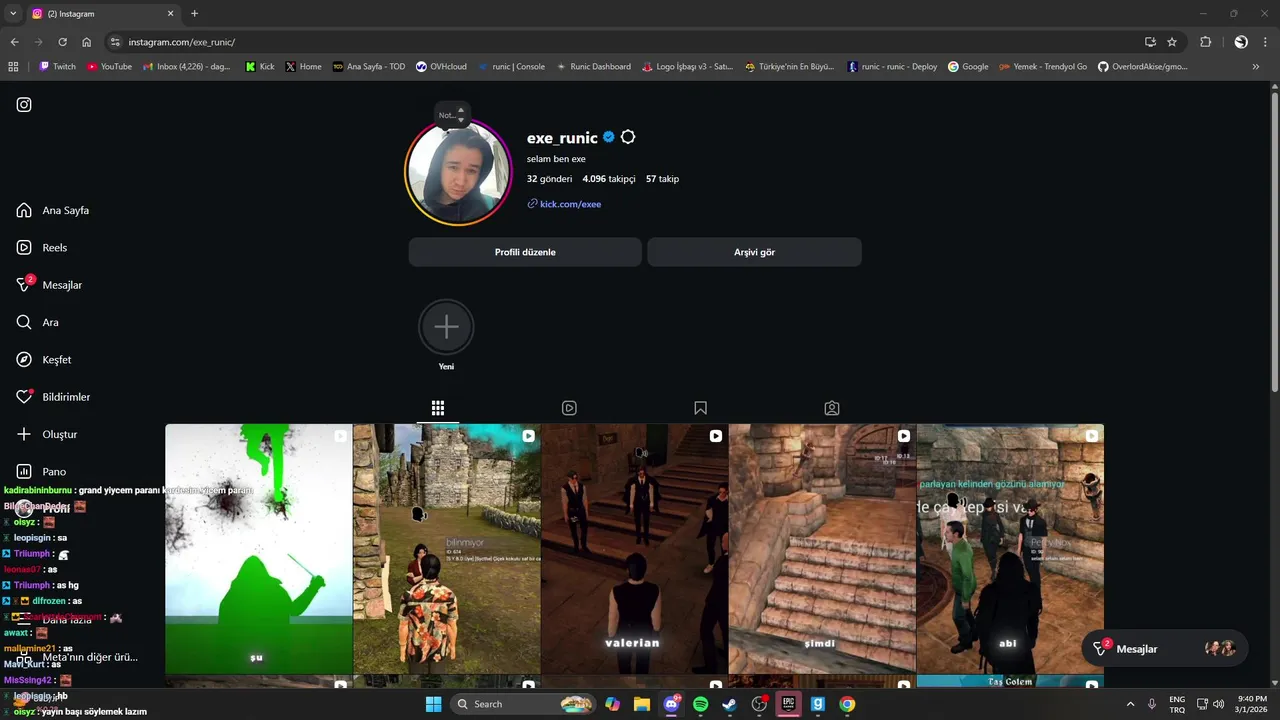Open the Kick bookmark

(x=260, y=67)
